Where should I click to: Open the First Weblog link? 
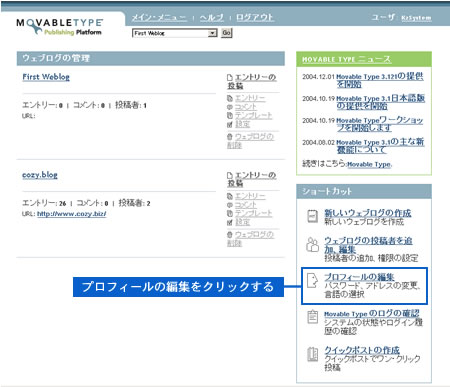coord(46,77)
